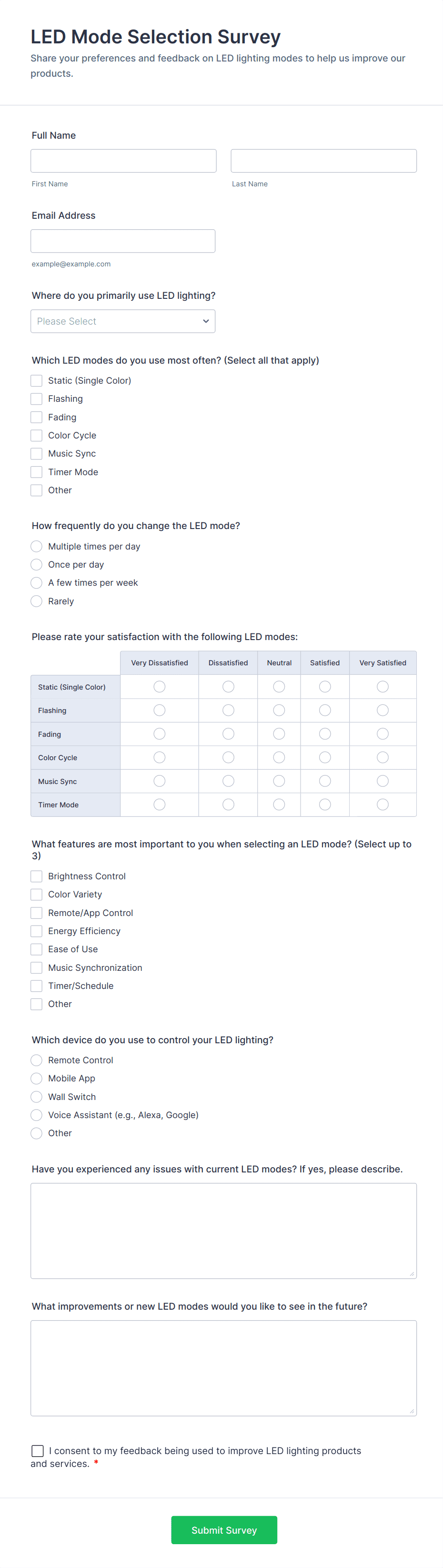Rate Flashing mode as Very Satisfied
443x1568 pixels.
(382, 710)
